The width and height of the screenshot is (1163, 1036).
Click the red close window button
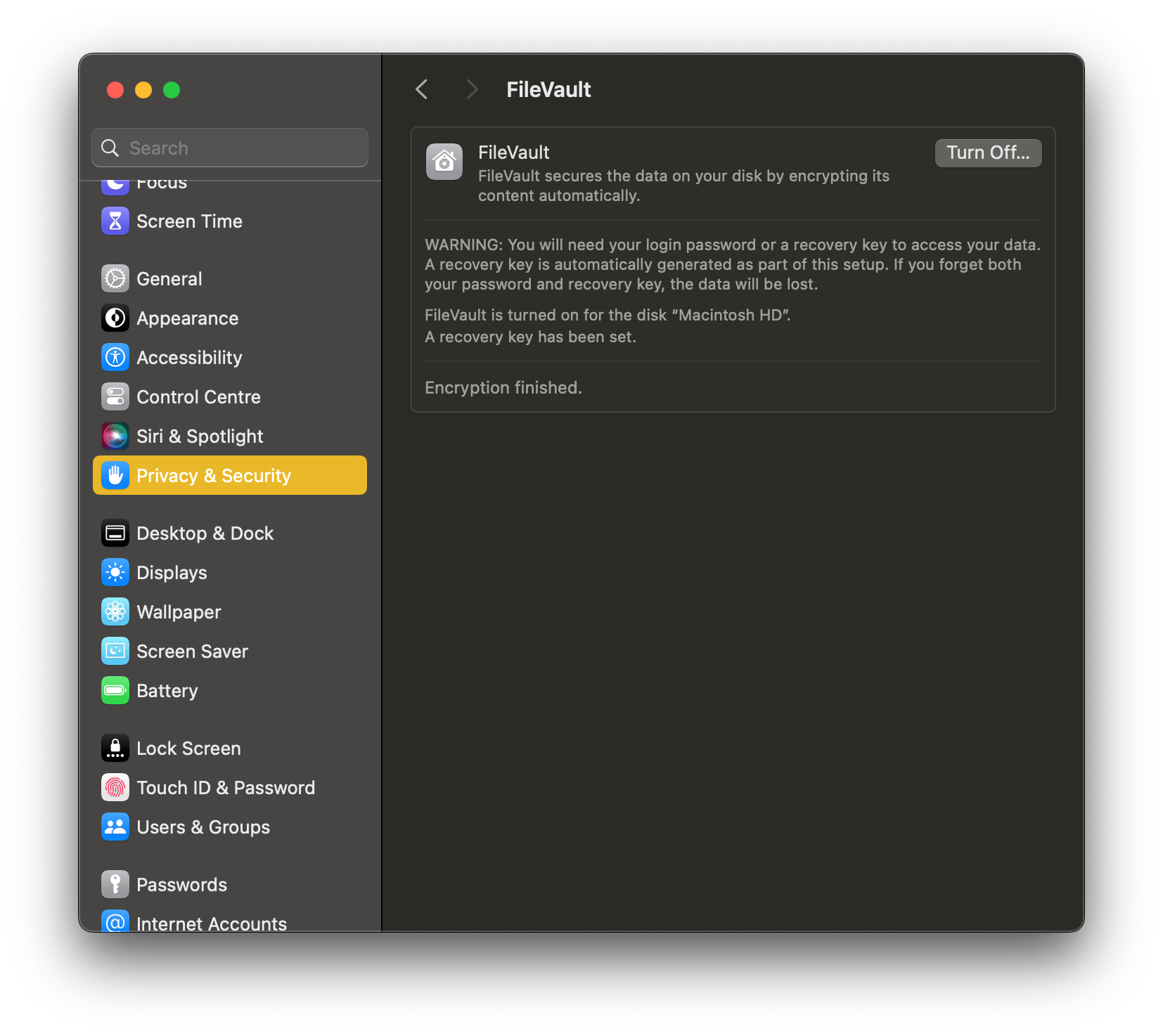tap(115, 90)
